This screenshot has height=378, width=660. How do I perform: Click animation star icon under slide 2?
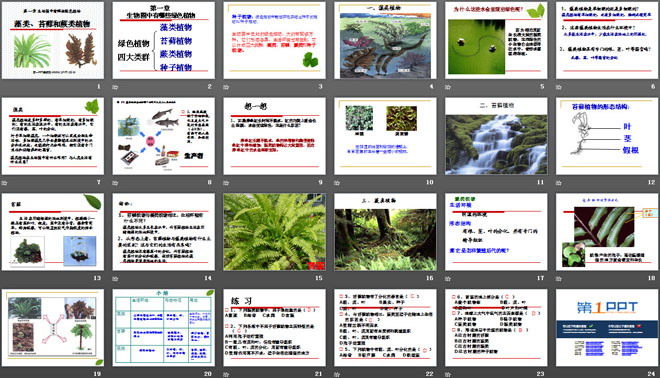(115, 87)
